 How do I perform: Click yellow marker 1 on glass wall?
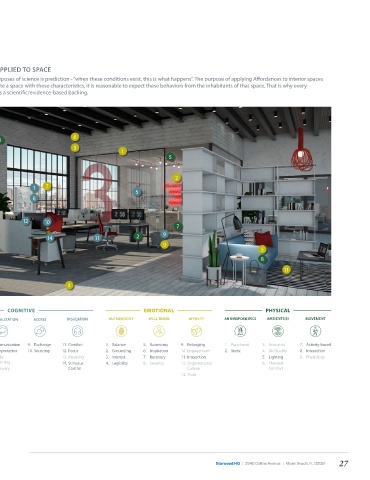click(x=123, y=151)
